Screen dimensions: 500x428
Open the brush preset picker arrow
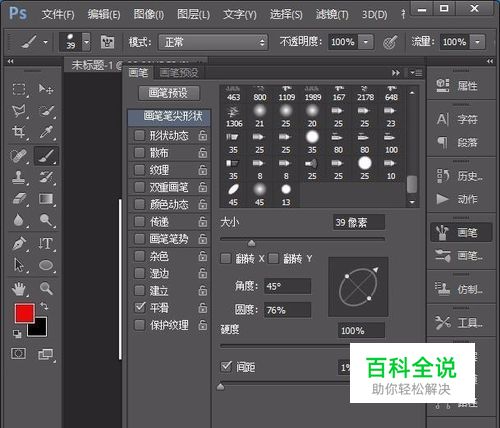tap(86, 42)
